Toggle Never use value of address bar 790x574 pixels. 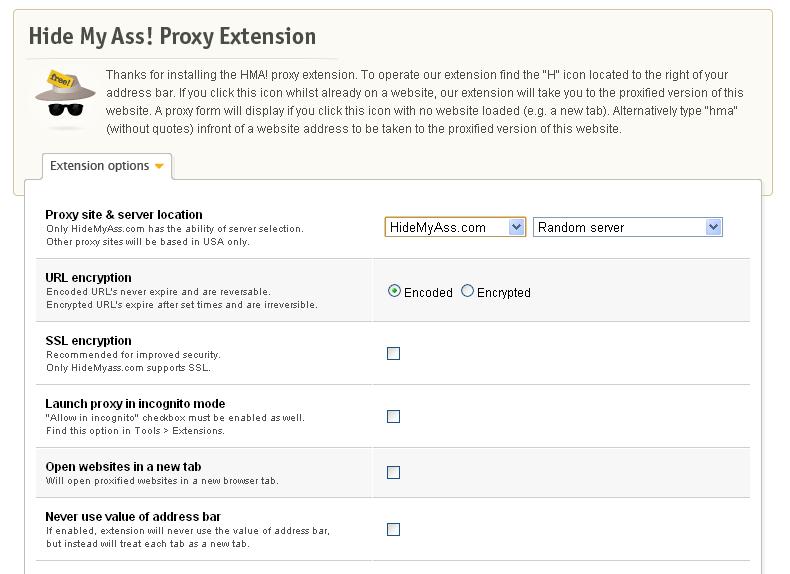click(393, 529)
